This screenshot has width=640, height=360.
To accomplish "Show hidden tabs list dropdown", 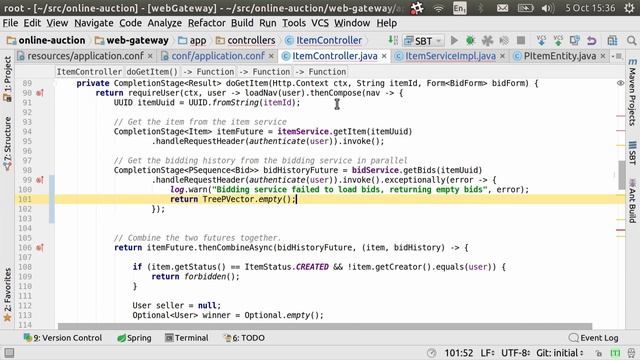I will [617, 56].
